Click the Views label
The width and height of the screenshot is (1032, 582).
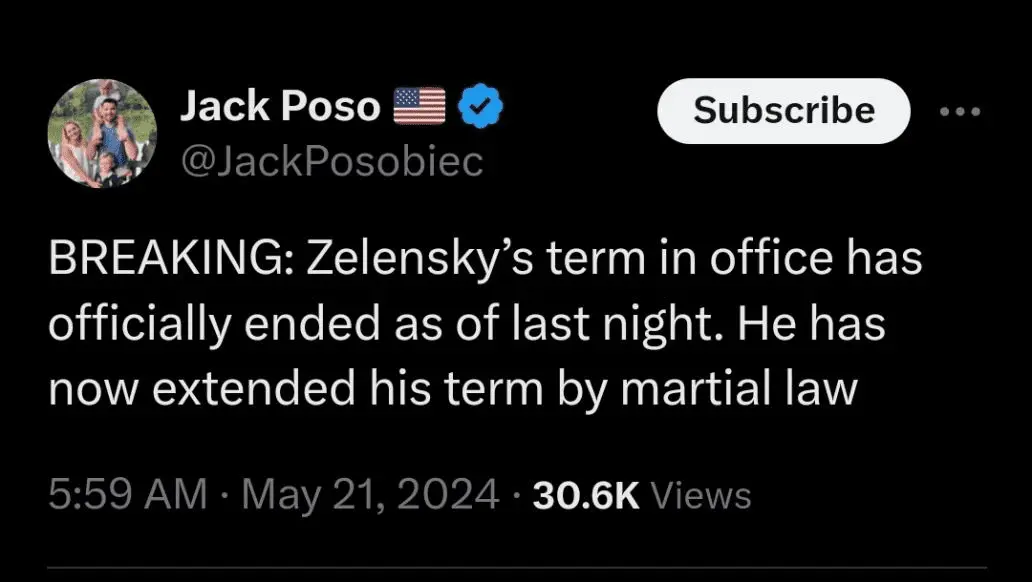pos(700,495)
